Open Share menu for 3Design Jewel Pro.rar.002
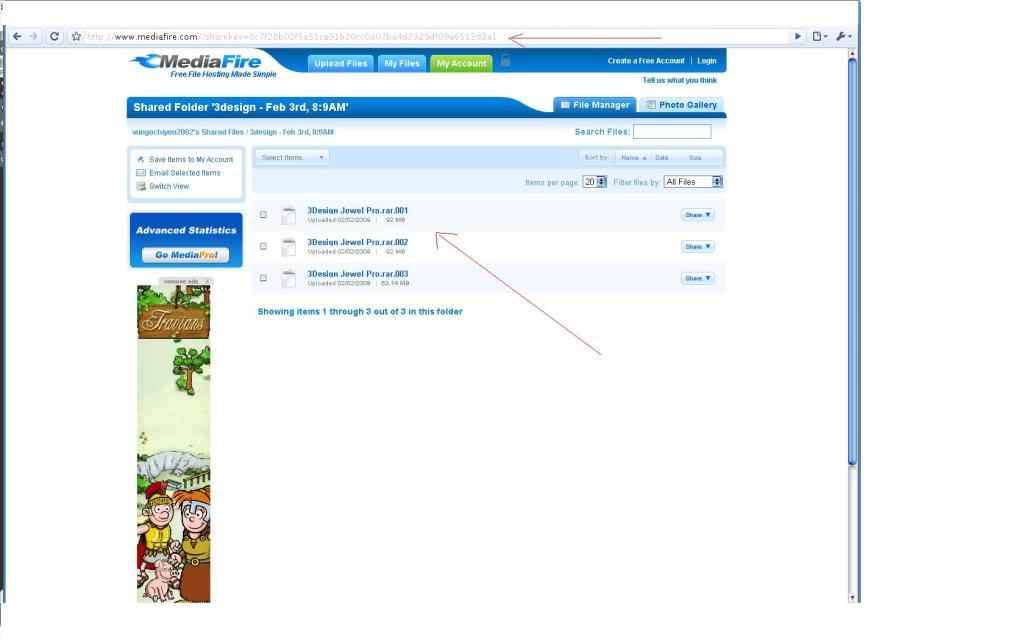 pos(697,246)
